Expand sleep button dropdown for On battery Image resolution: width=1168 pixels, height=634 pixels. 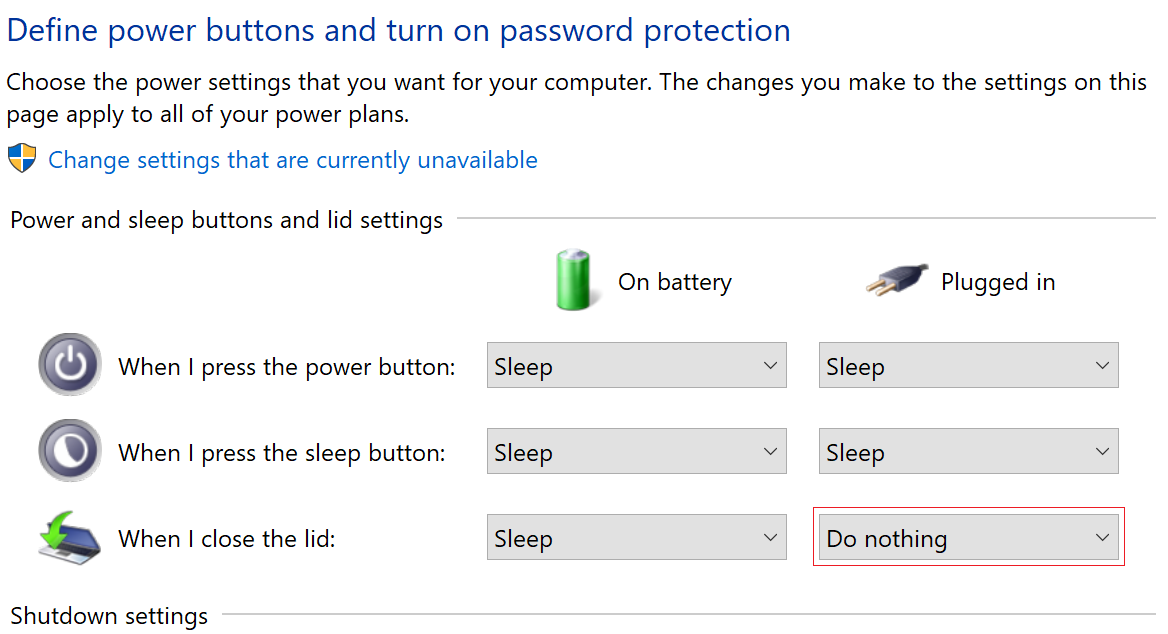(636, 452)
